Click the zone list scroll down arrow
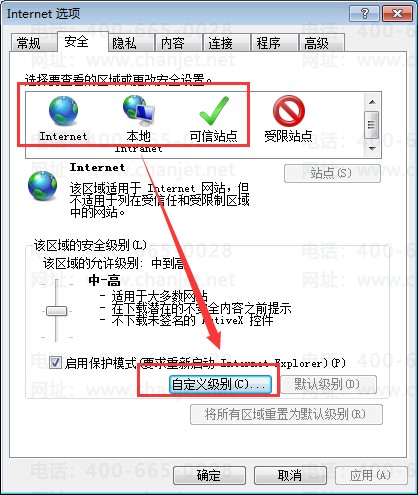 [x=372, y=149]
